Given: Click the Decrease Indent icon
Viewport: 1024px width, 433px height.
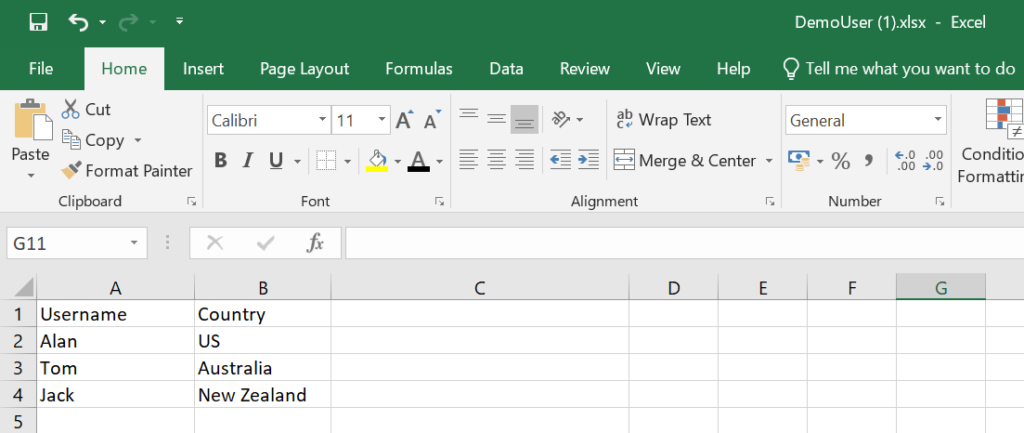Looking at the screenshot, I should 560,159.
